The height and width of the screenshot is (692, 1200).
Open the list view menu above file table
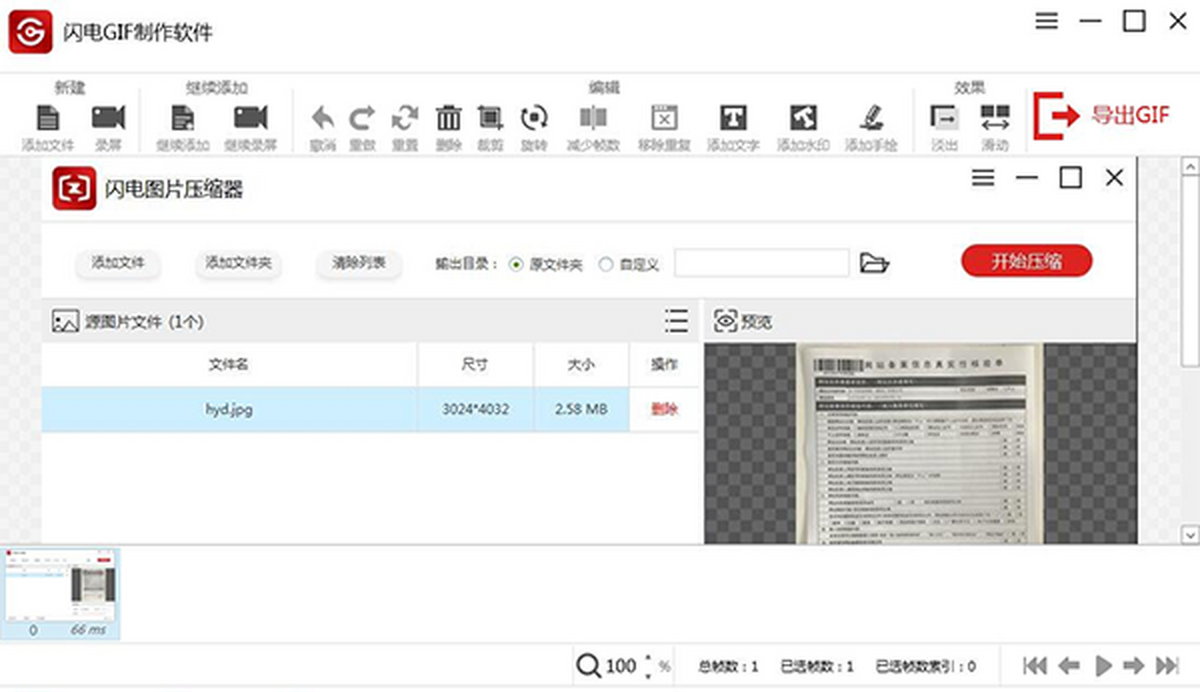point(676,321)
